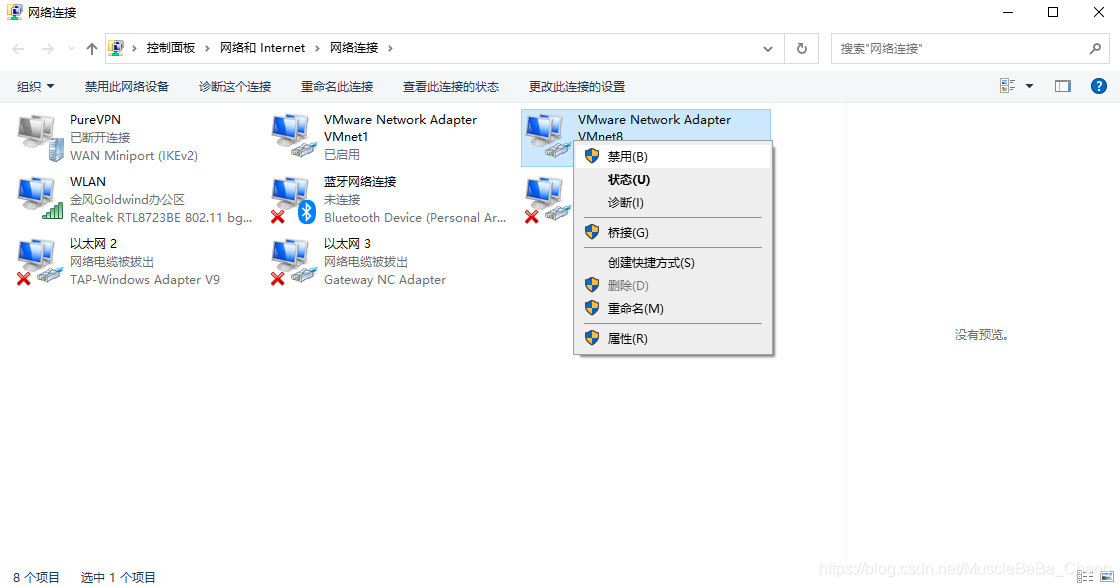Screen dimensions: 1120x587
Task: Click the window title bar network icon
Action: pos(14,12)
